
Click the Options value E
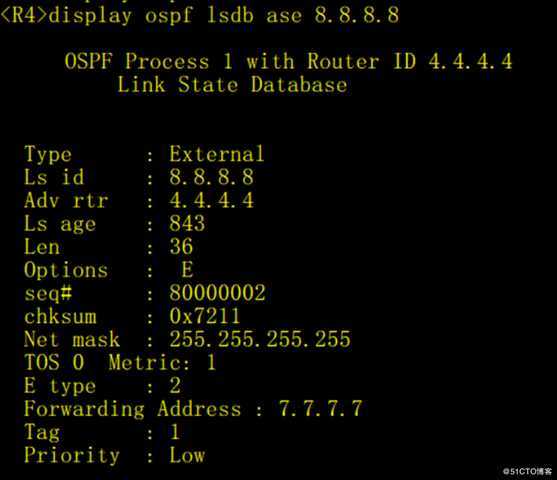click(x=187, y=269)
